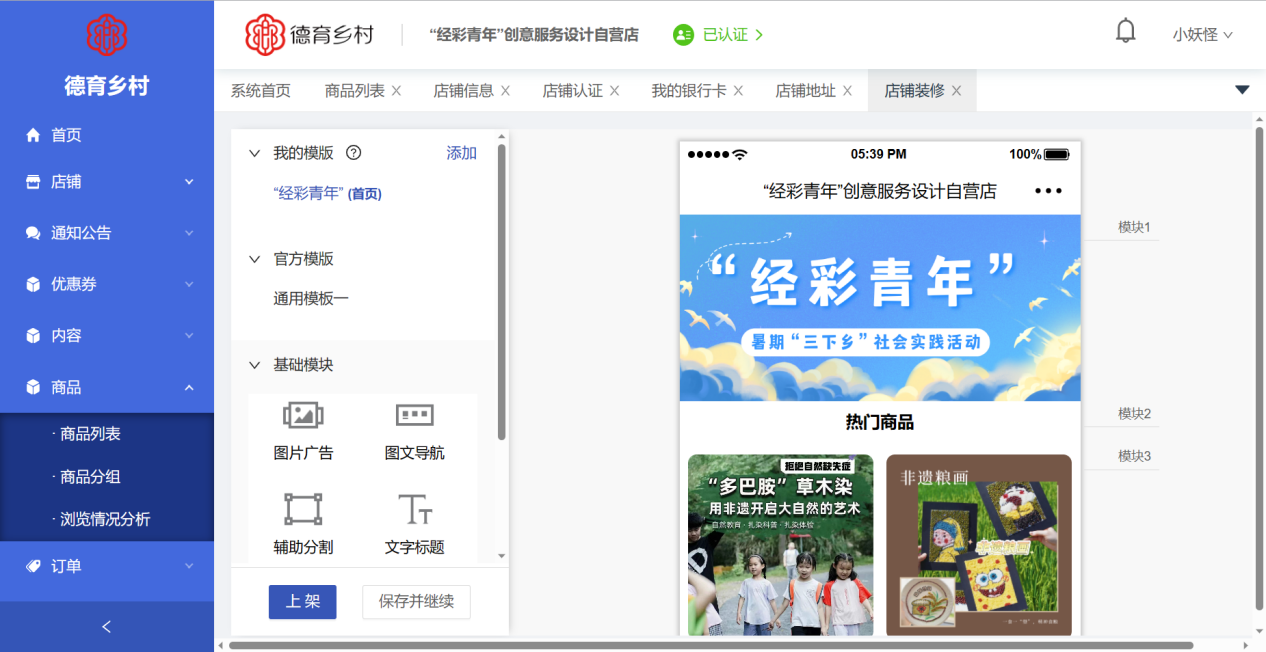Open the 小妖怪 user dropdown

[1202, 35]
